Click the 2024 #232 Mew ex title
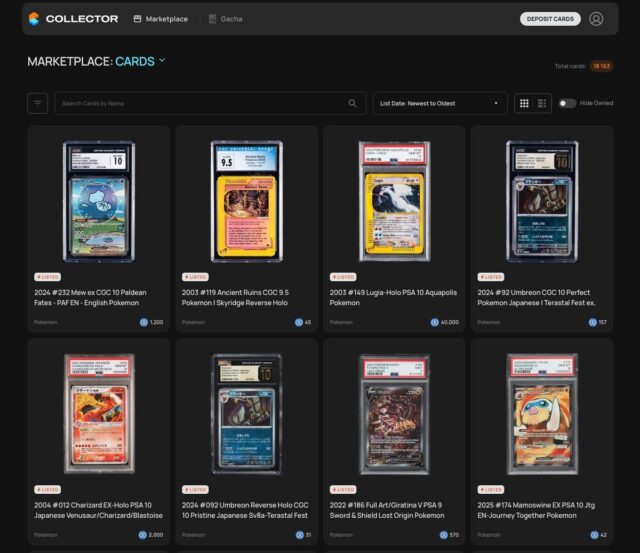This screenshot has width=640, height=553. click(x=90, y=298)
